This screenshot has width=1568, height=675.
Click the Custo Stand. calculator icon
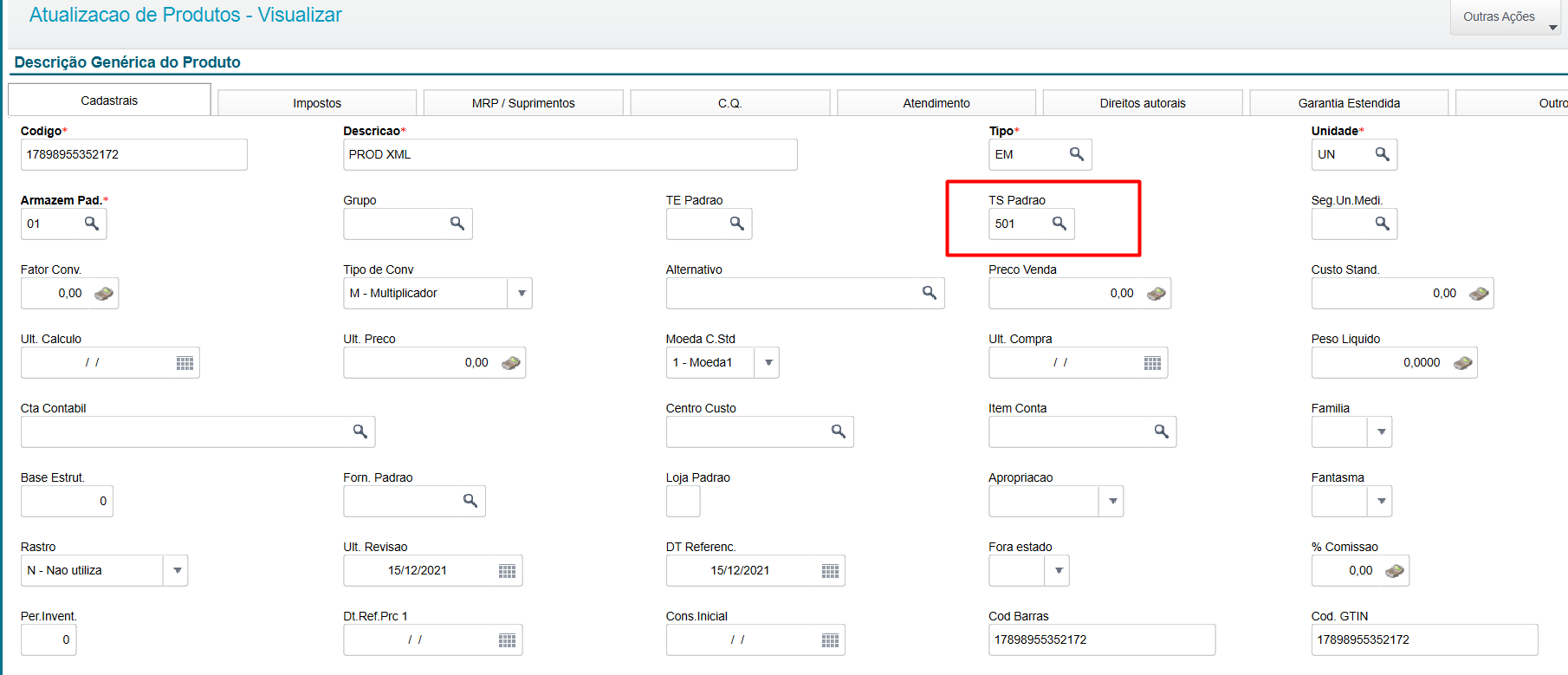[1479, 294]
